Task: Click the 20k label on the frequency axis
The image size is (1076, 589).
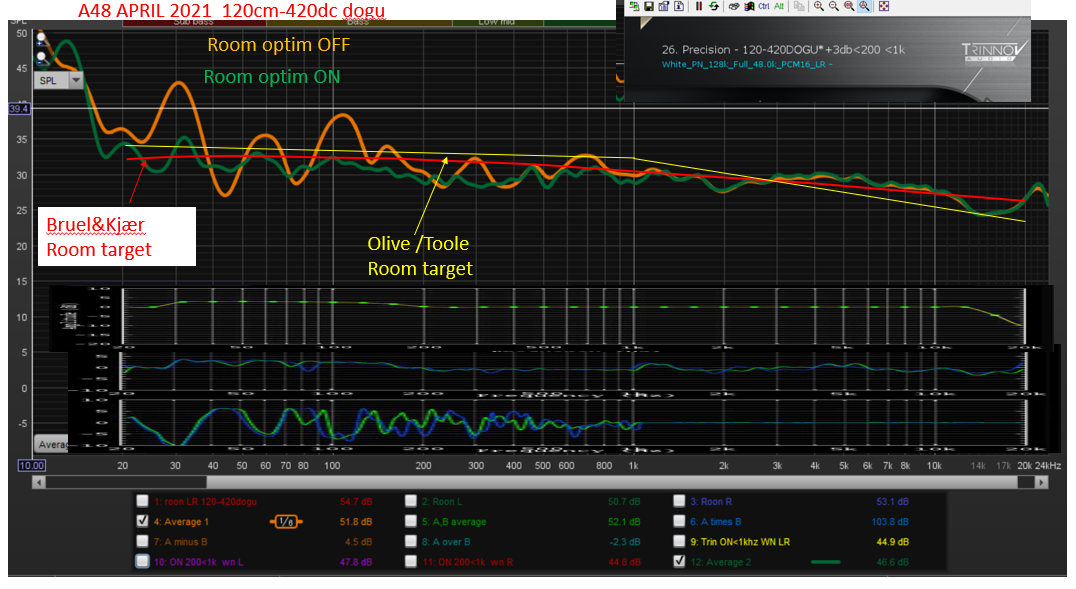Action: coord(1025,465)
